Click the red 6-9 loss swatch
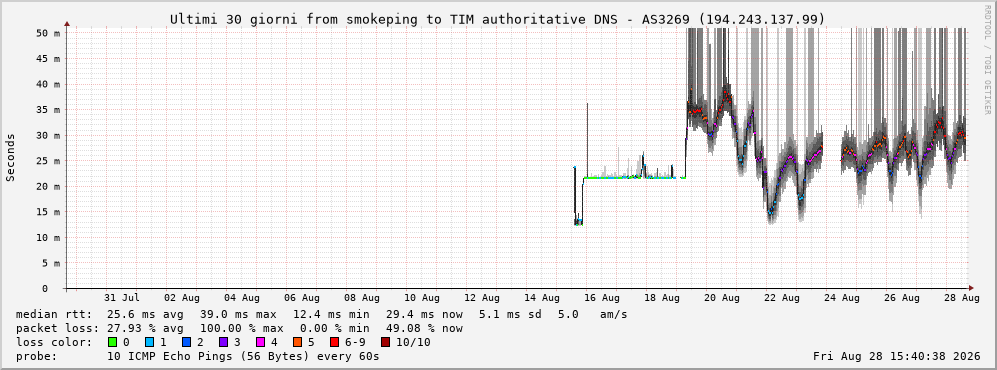This screenshot has height=370, width=997. 334,342
